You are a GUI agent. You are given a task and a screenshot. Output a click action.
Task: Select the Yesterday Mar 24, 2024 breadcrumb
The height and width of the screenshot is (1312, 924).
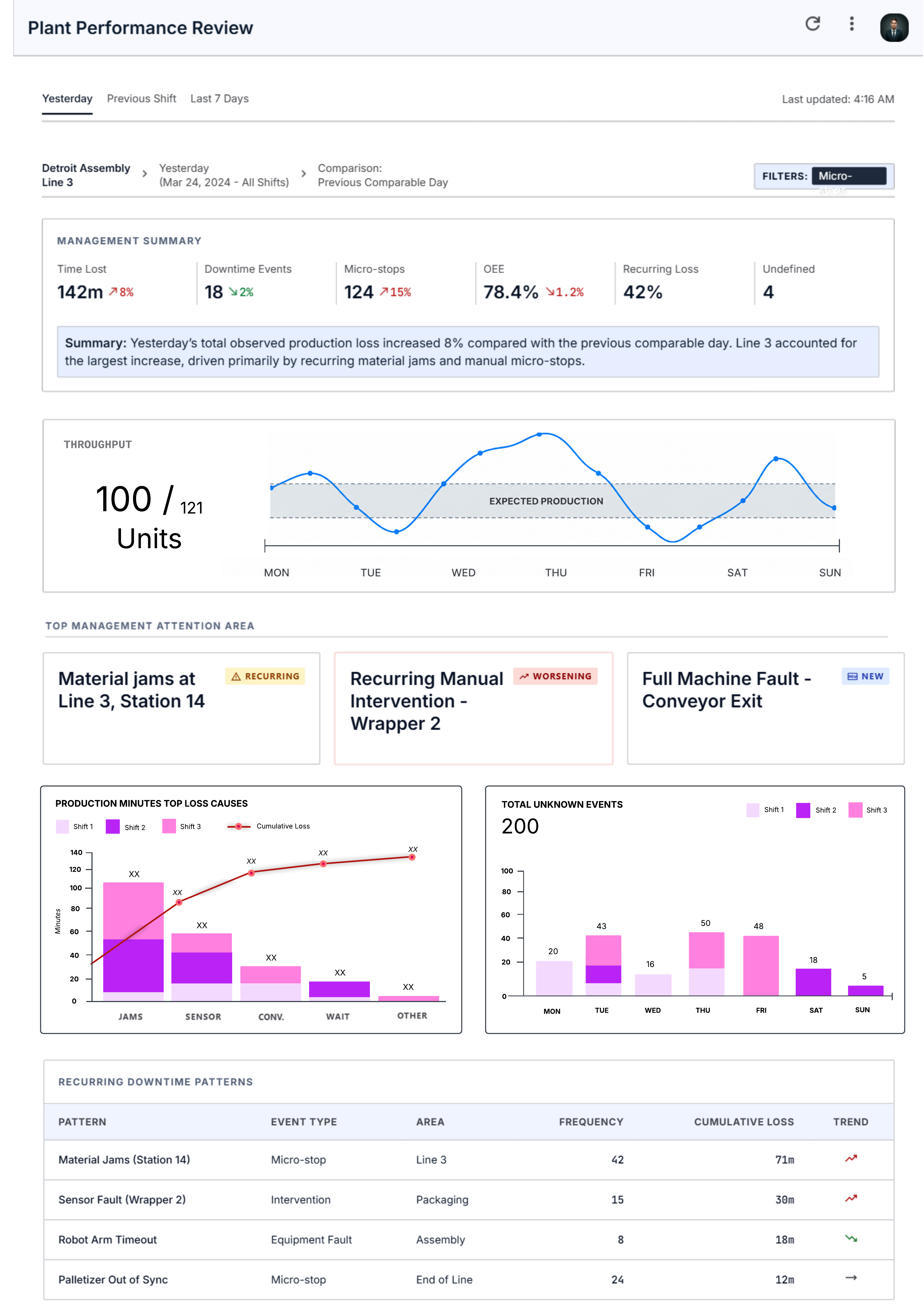tap(224, 175)
